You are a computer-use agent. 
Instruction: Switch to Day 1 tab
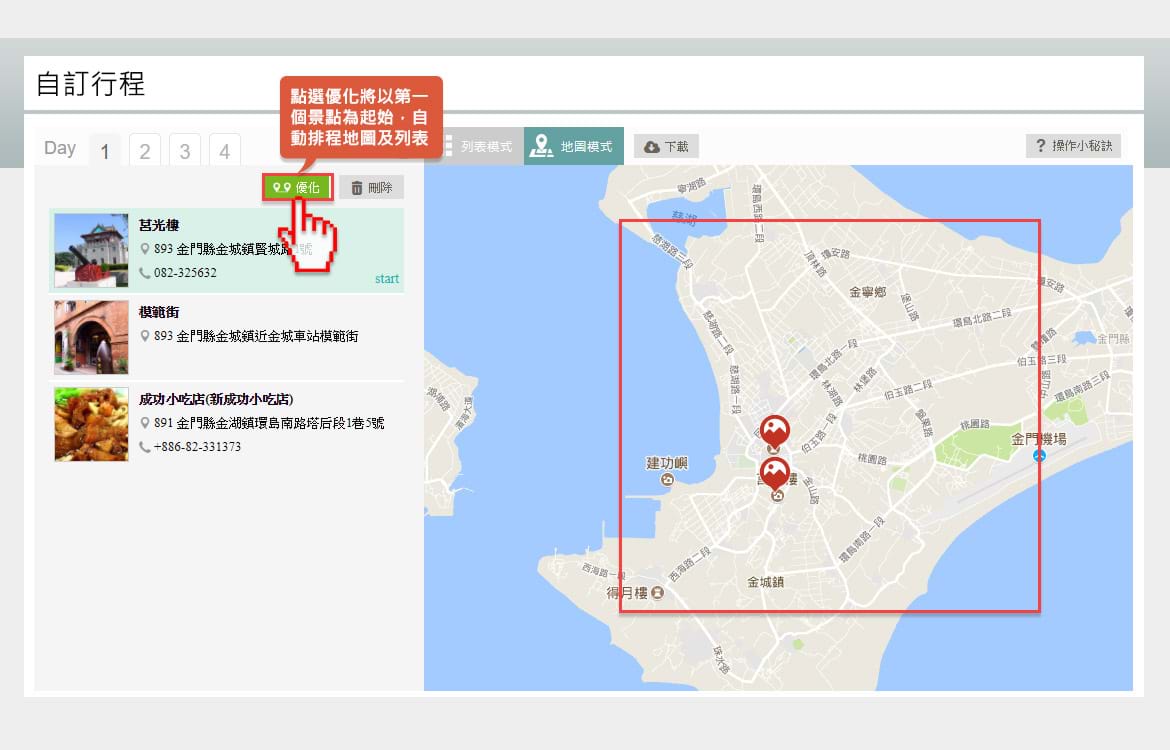point(105,151)
